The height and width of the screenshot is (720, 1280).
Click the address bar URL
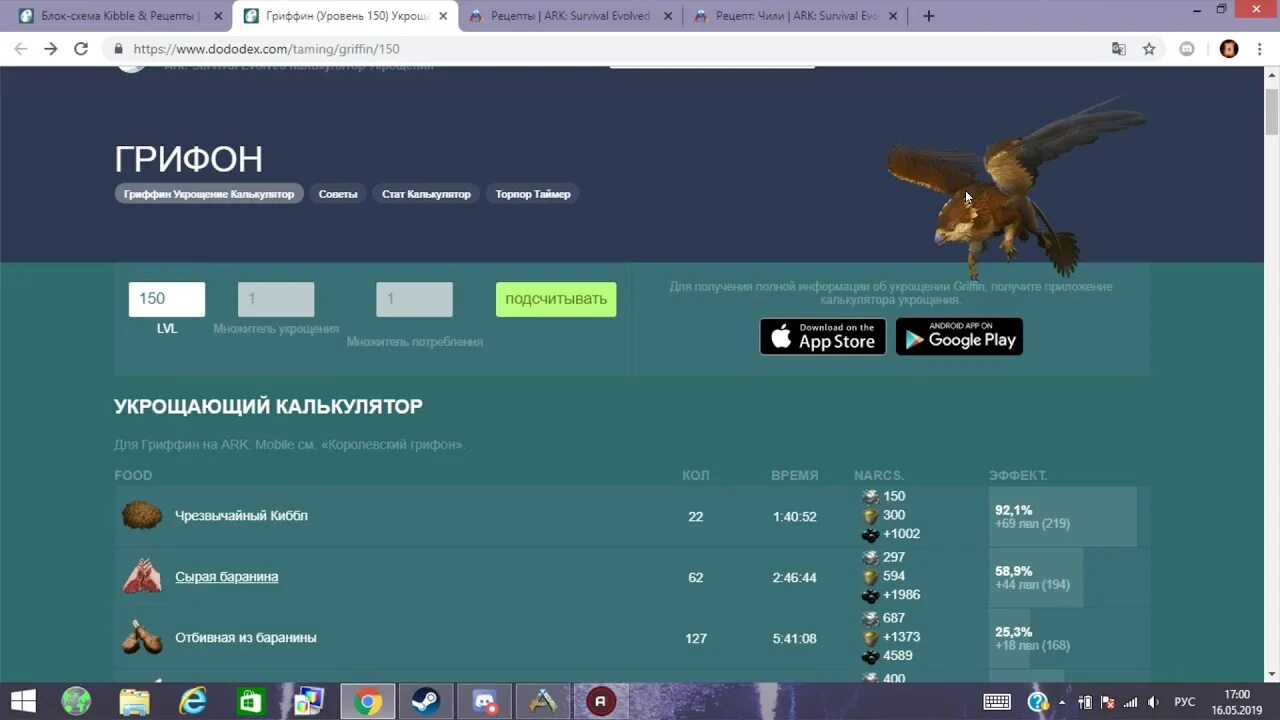[x=267, y=49]
